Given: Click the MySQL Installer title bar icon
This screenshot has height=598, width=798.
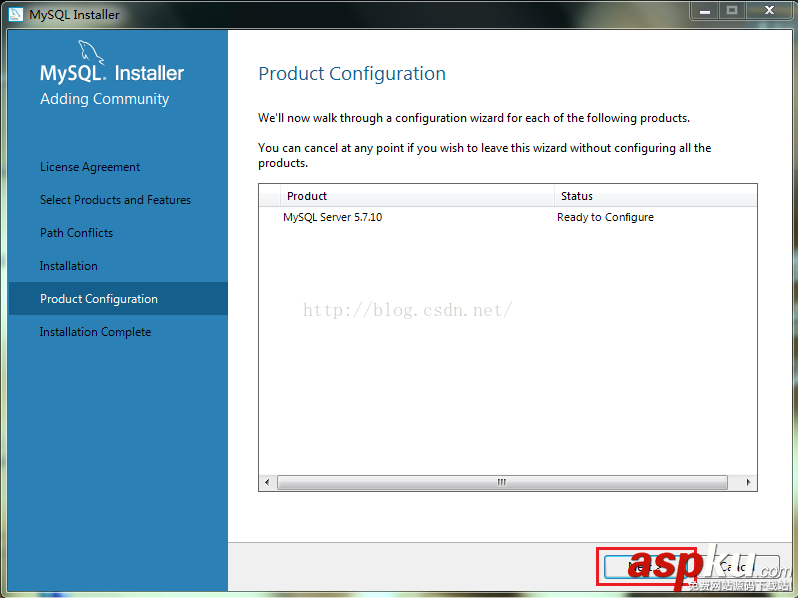Looking at the screenshot, I should [x=15, y=14].
